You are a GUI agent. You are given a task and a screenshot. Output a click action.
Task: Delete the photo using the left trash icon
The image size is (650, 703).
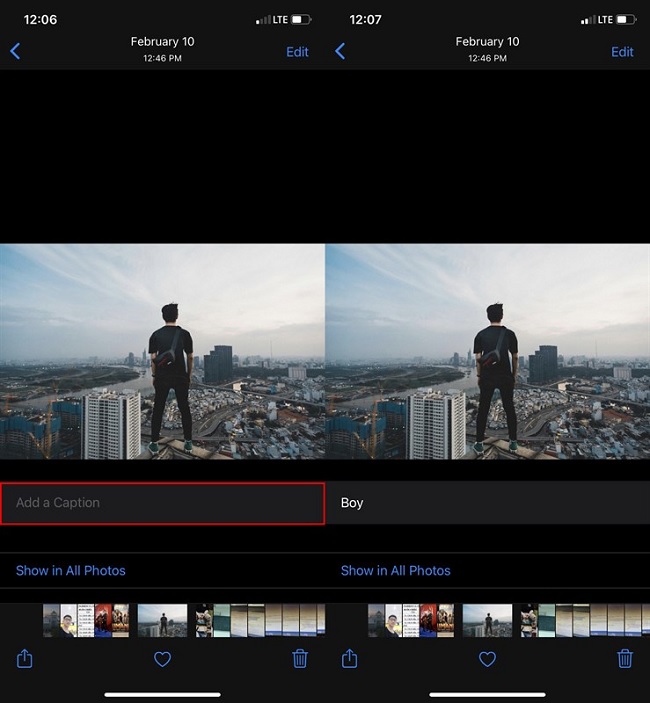300,659
